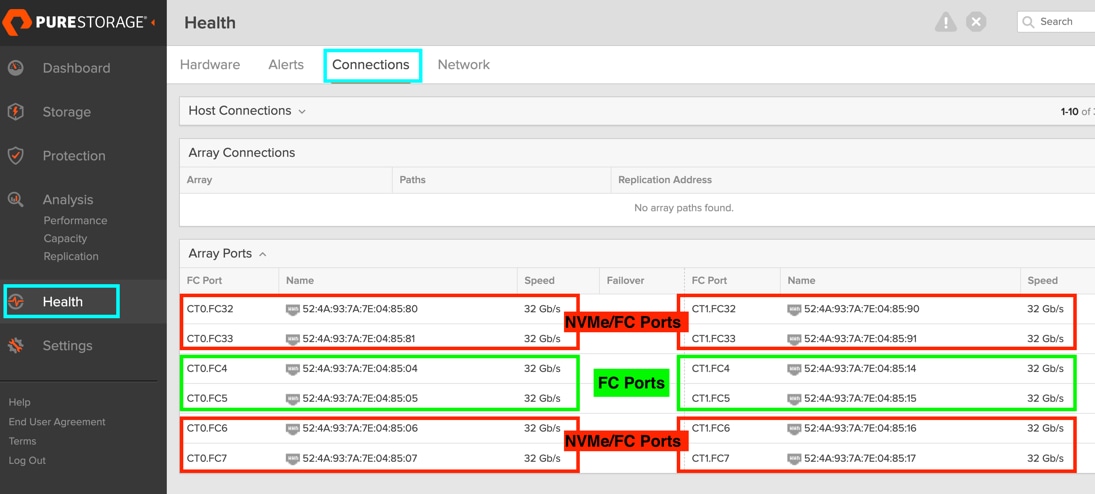This screenshot has width=1095, height=494.
Task: Click port icon for 52:4A:93:7A:7E:04:85:06
Action: 293,428
